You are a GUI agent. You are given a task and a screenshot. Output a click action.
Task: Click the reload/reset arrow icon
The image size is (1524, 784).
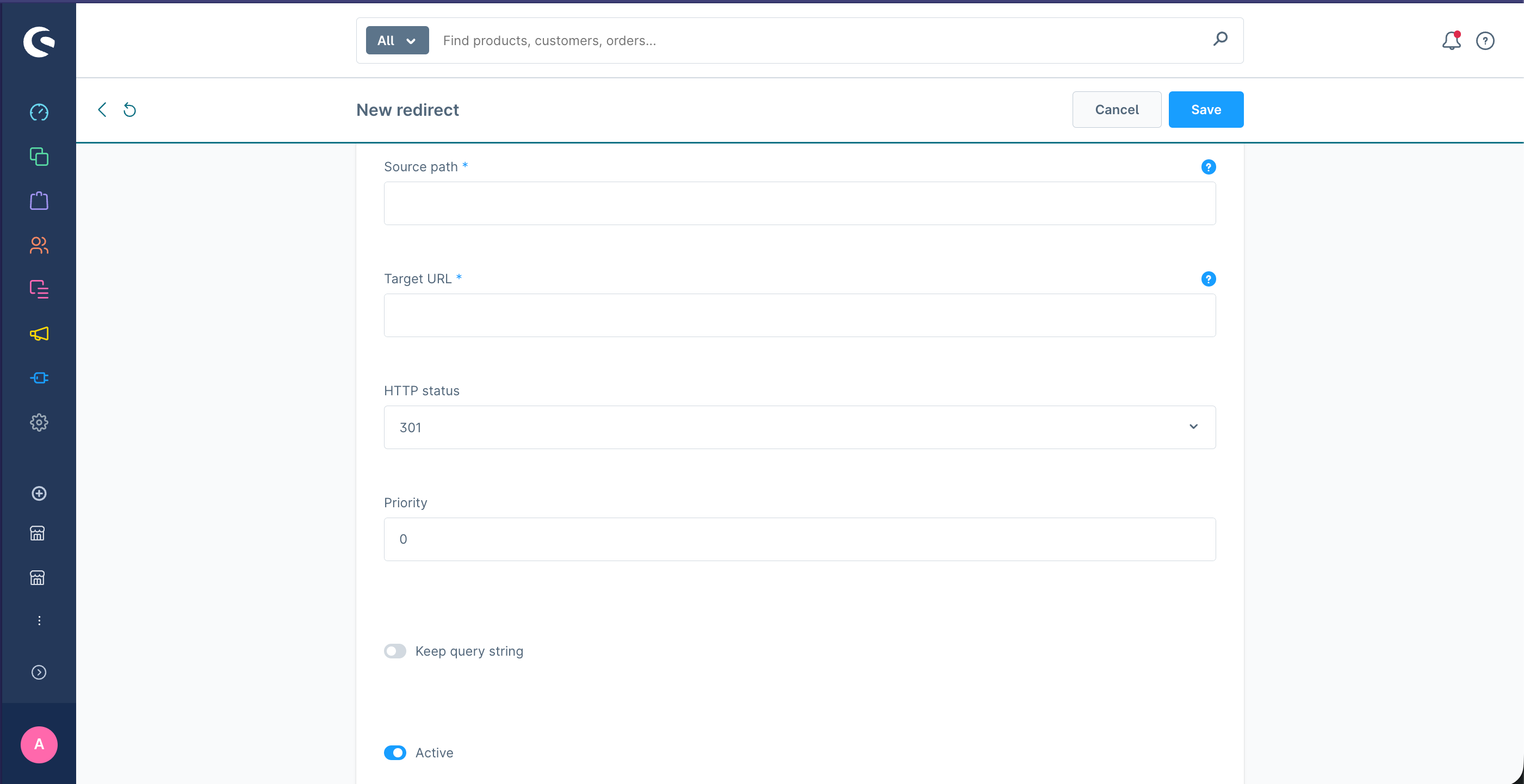tap(129, 110)
